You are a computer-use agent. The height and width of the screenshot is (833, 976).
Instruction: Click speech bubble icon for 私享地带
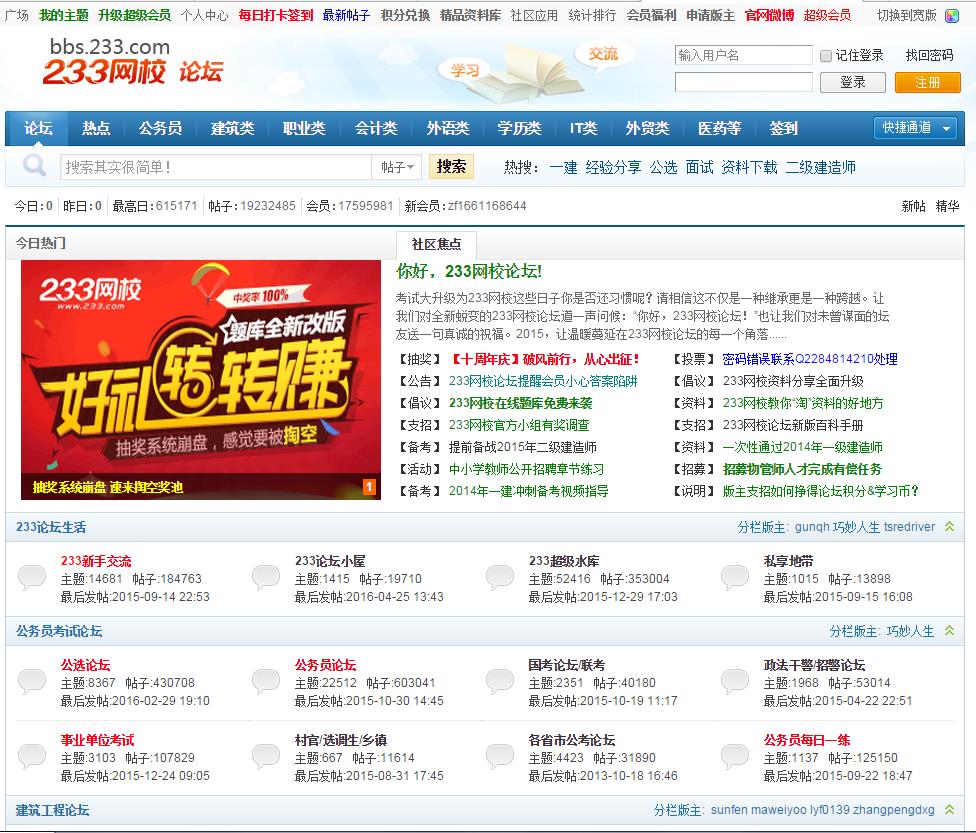(734, 577)
